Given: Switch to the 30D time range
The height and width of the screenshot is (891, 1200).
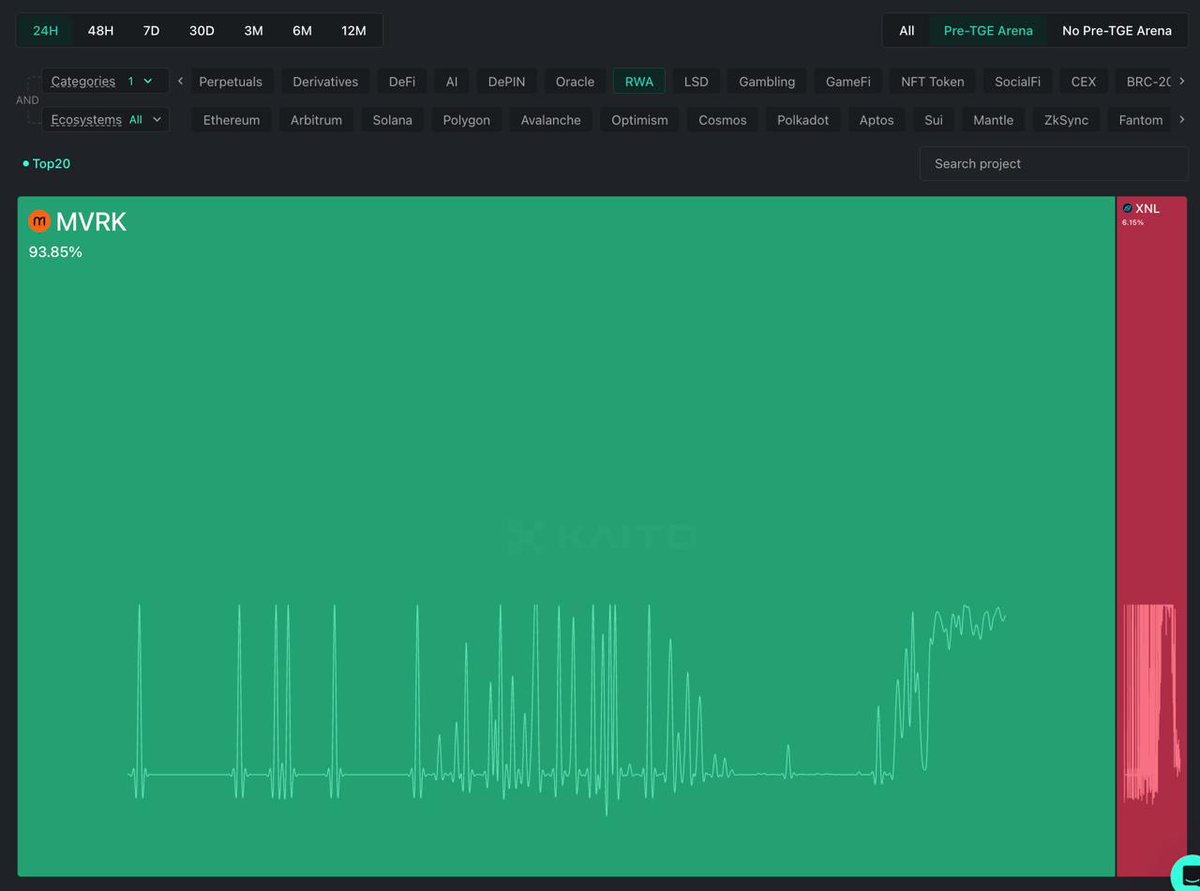Looking at the screenshot, I should (202, 31).
